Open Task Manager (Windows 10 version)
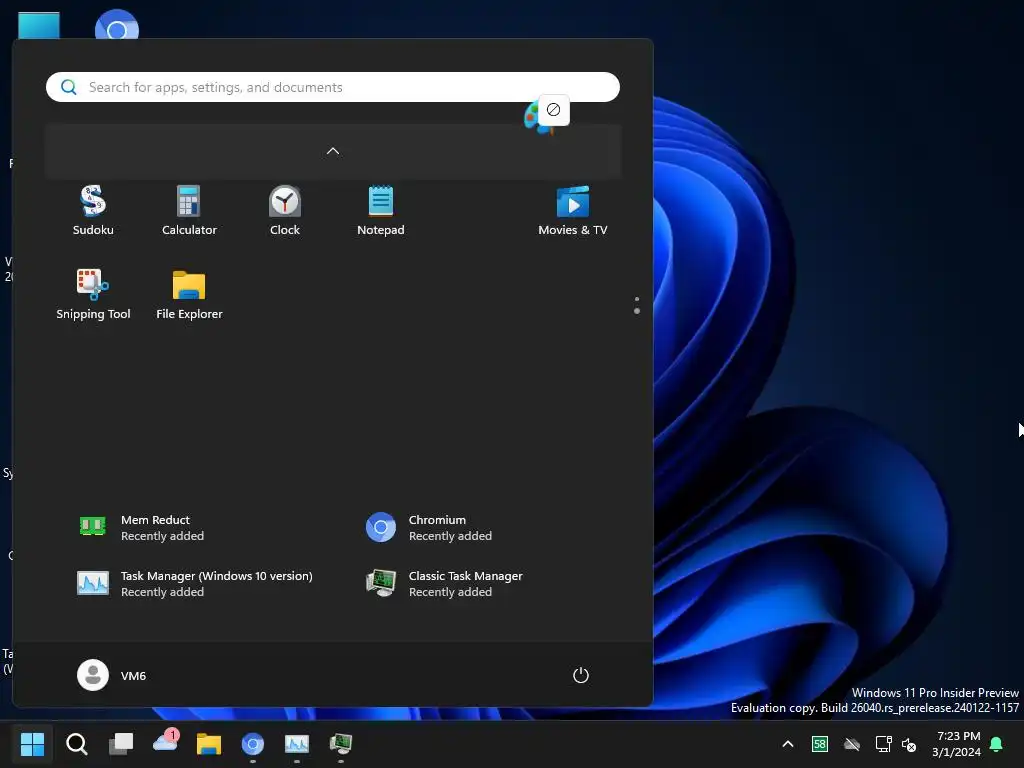The width and height of the screenshot is (1024, 768). (x=196, y=583)
